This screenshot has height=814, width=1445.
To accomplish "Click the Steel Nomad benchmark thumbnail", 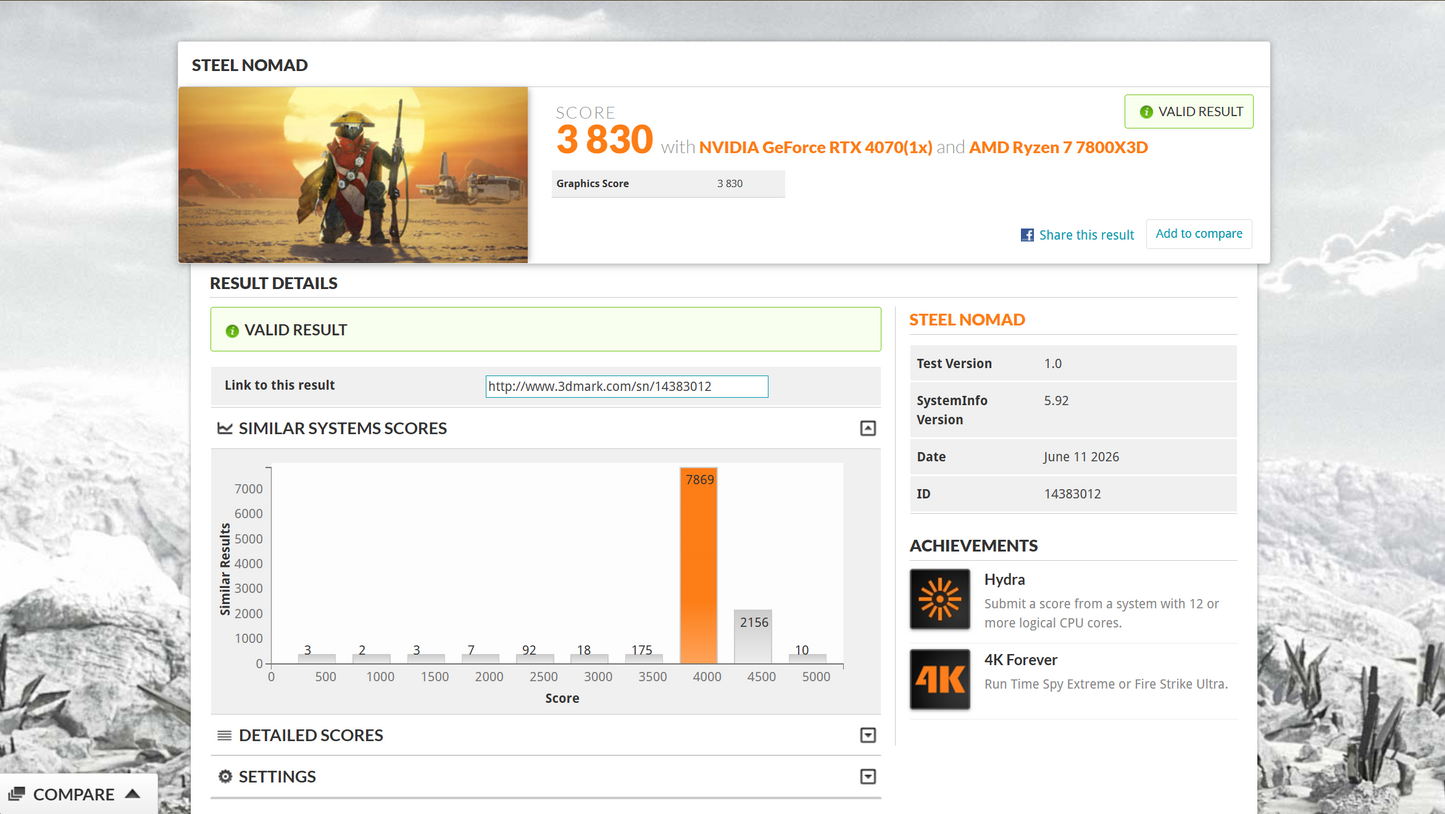I will 353,175.
